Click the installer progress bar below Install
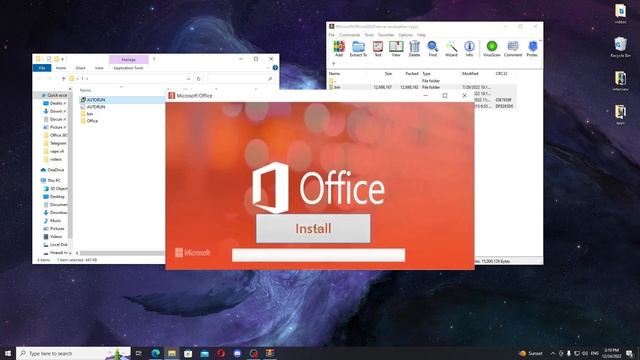 (318, 255)
